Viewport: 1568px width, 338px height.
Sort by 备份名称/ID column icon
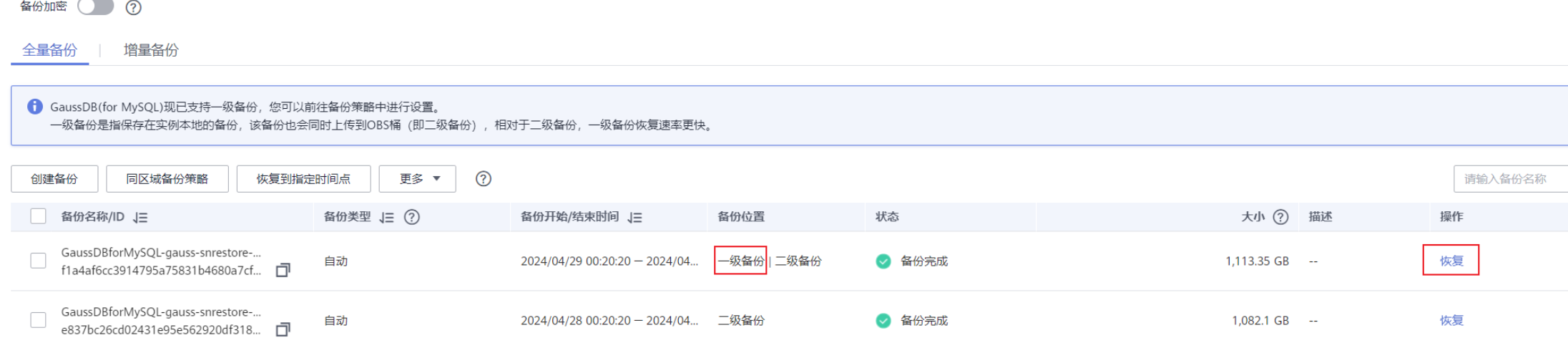point(141,218)
